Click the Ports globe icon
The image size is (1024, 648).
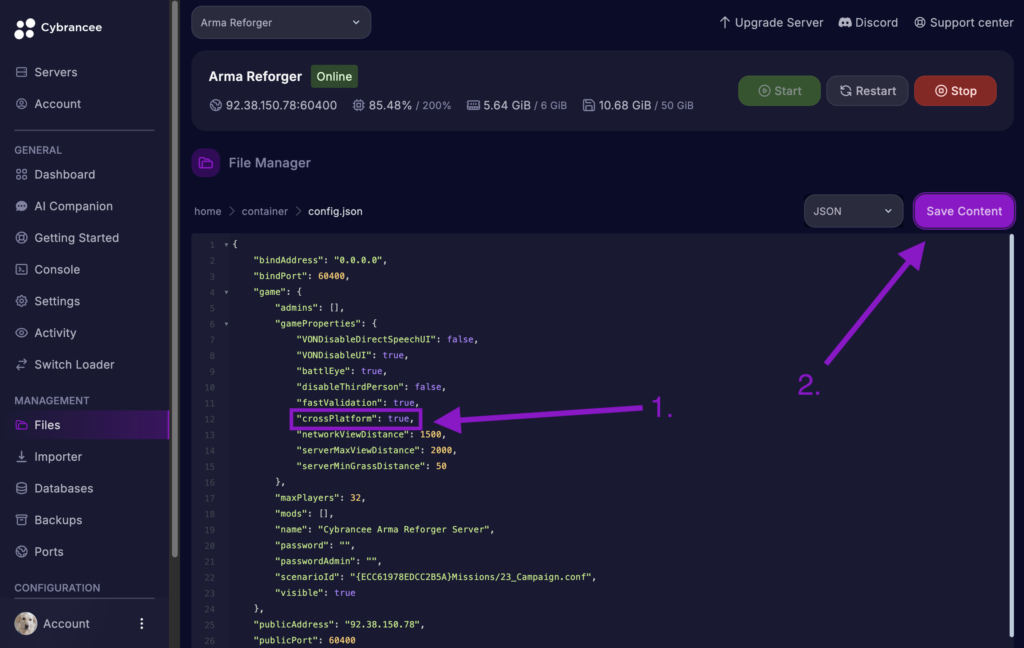coord(22,552)
